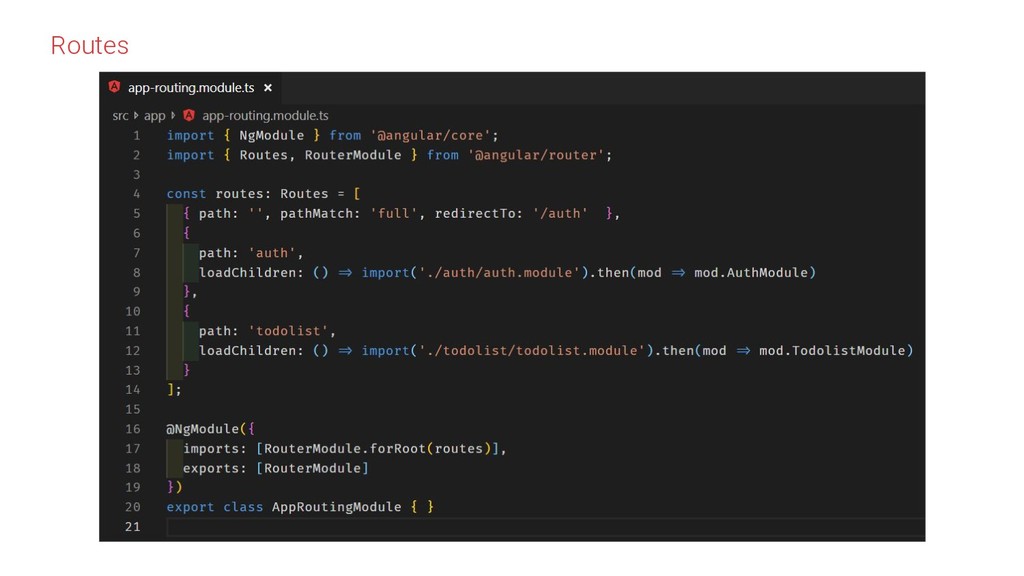This screenshot has width=1024, height=576.
Task: Click 'mod.TodolistModule' on line 12
Action: coord(832,351)
